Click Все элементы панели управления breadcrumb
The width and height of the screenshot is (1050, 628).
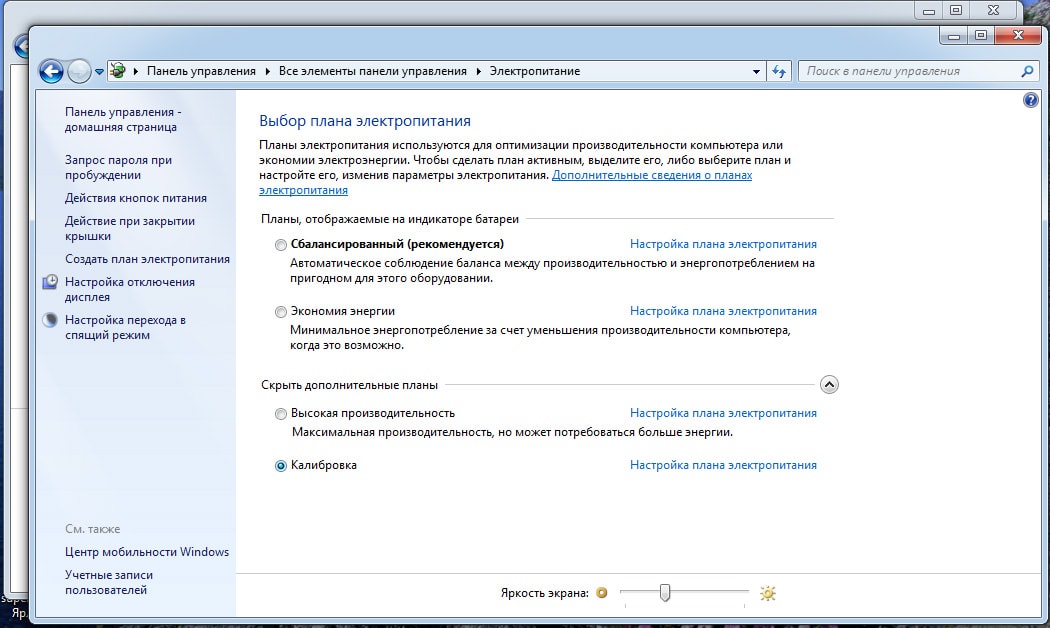pos(373,71)
